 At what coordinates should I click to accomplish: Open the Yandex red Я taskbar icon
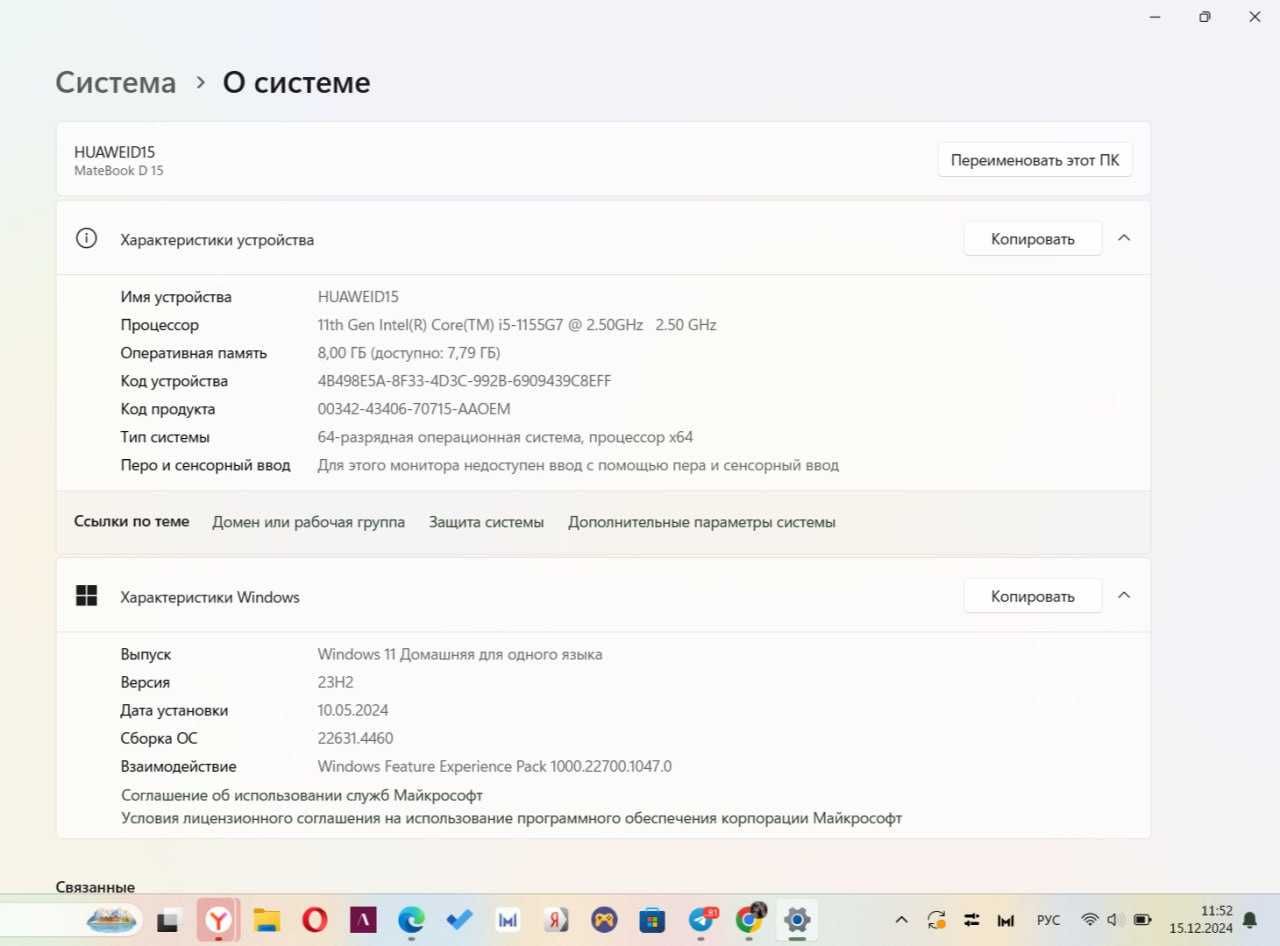point(556,920)
